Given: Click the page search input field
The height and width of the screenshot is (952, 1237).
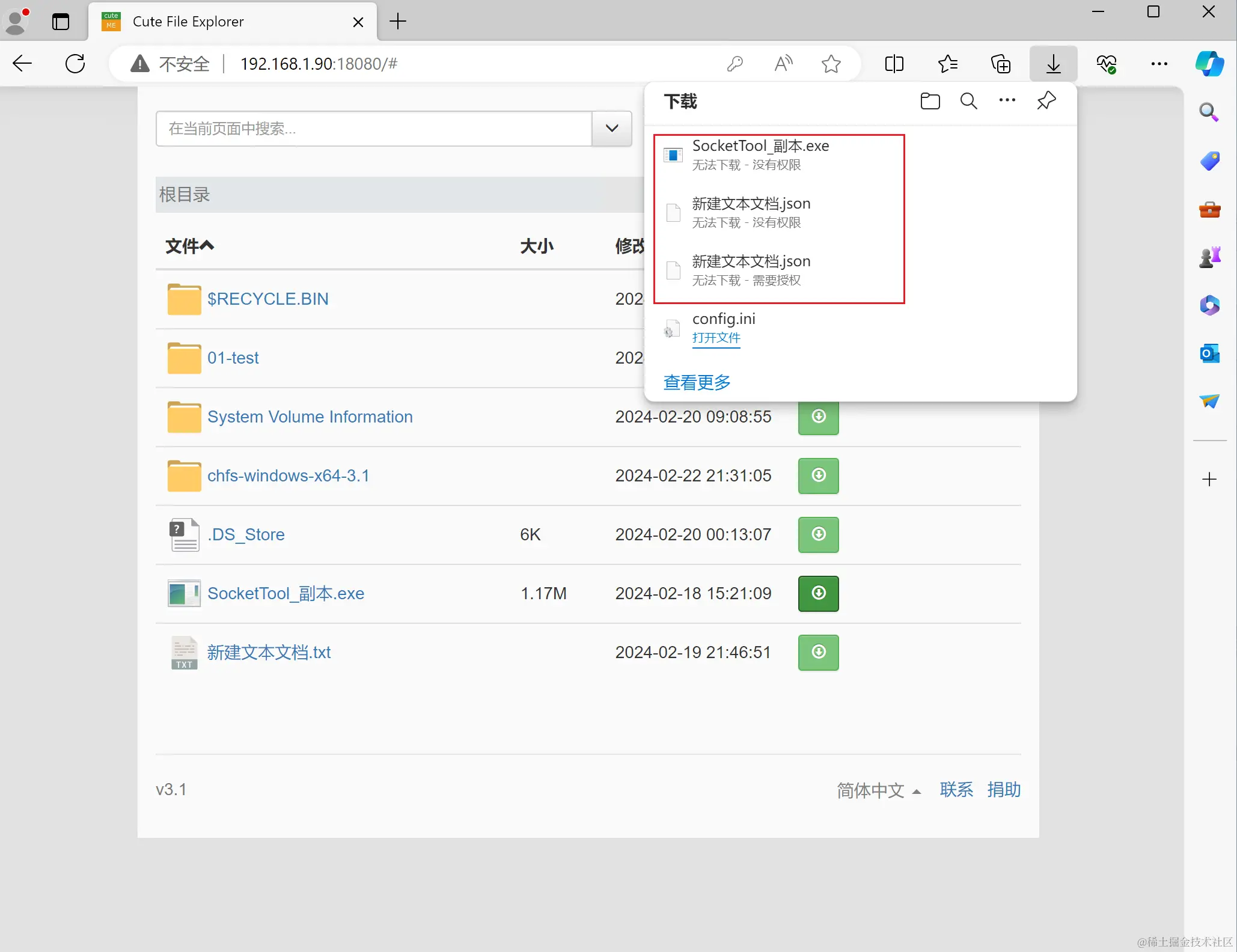Looking at the screenshot, I should pyautogui.click(x=373, y=129).
